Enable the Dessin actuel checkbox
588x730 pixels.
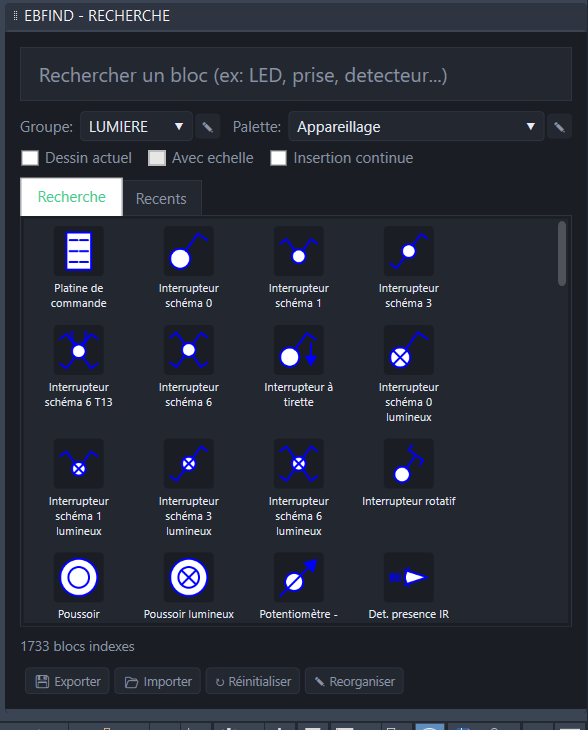30,158
